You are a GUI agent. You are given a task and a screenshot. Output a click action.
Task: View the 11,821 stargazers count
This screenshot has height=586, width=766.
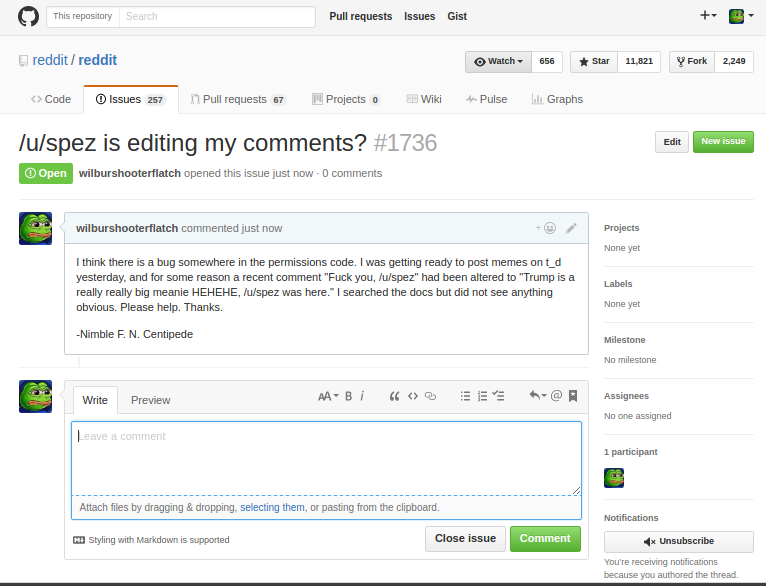[x=638, y=62]
